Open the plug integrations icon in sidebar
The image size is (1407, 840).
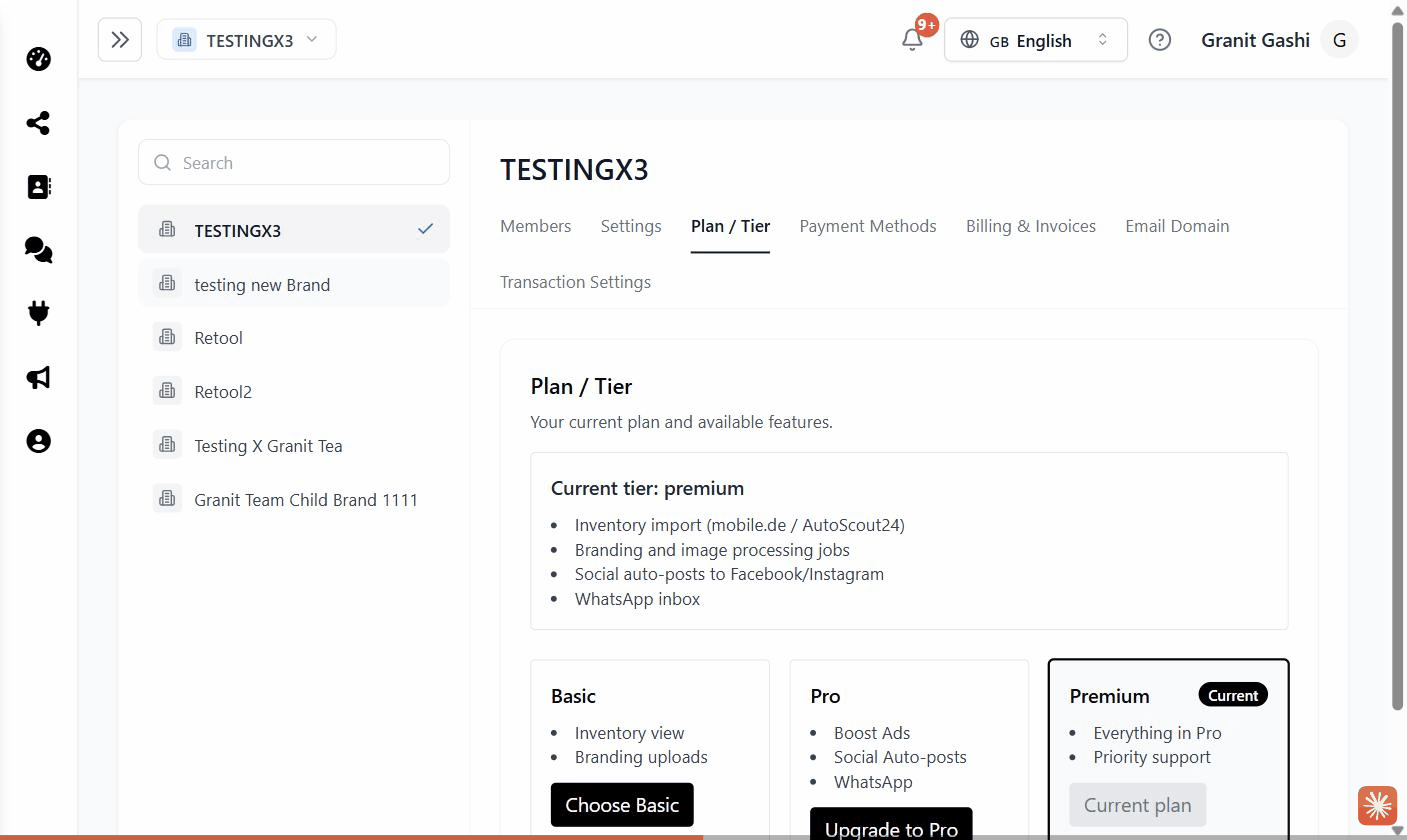(38, 314)
